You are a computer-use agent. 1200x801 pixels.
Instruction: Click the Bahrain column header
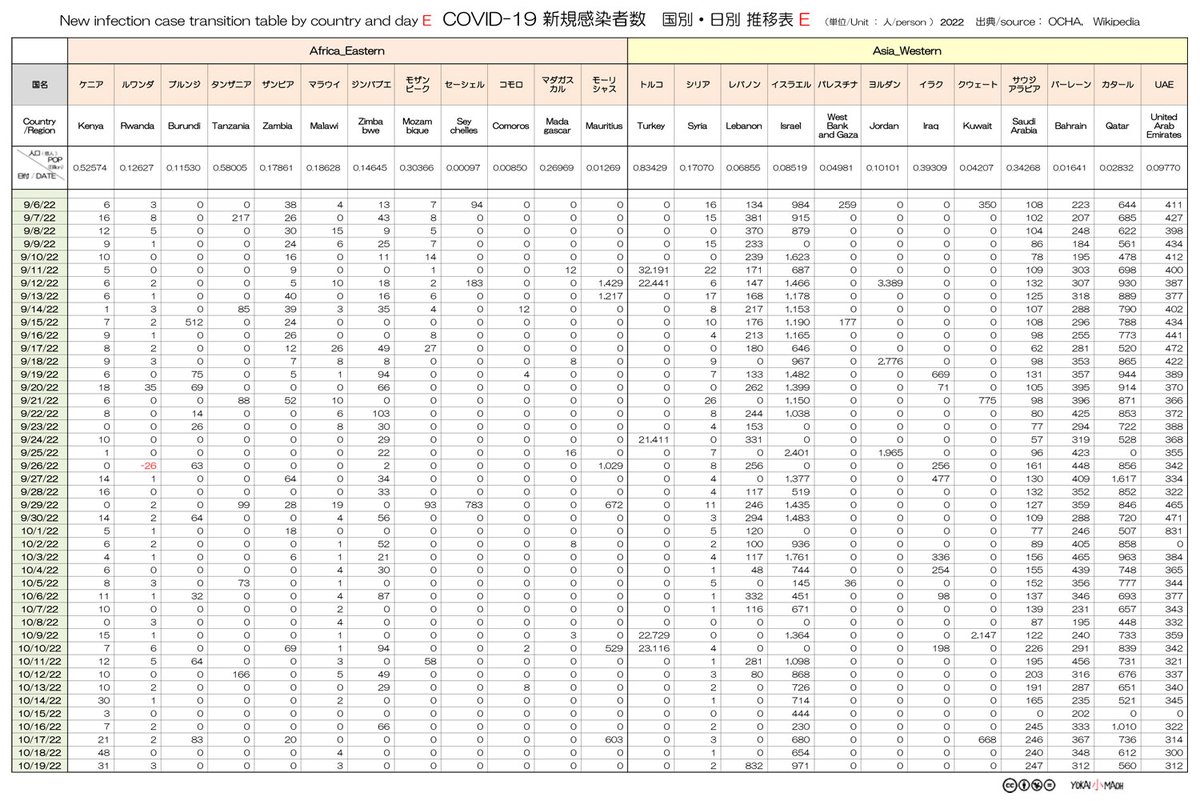coord(1071,127)
